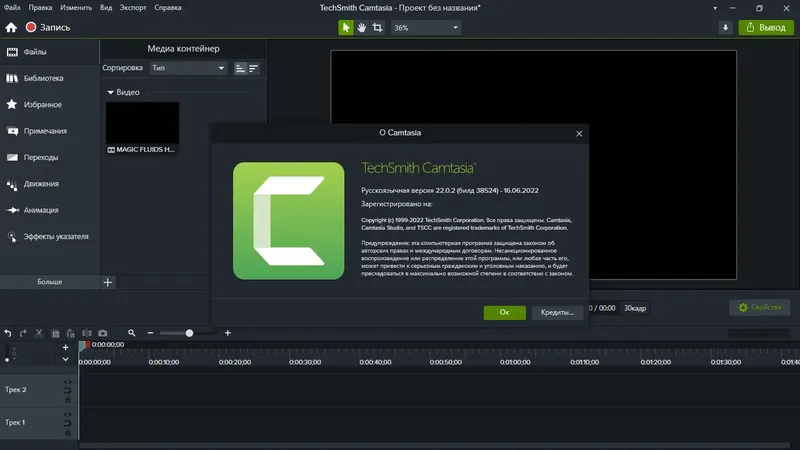This screenshot has width=800, height=450.
Task: Click the 30кадр frame rate label
Action: [x=635, y=308]
